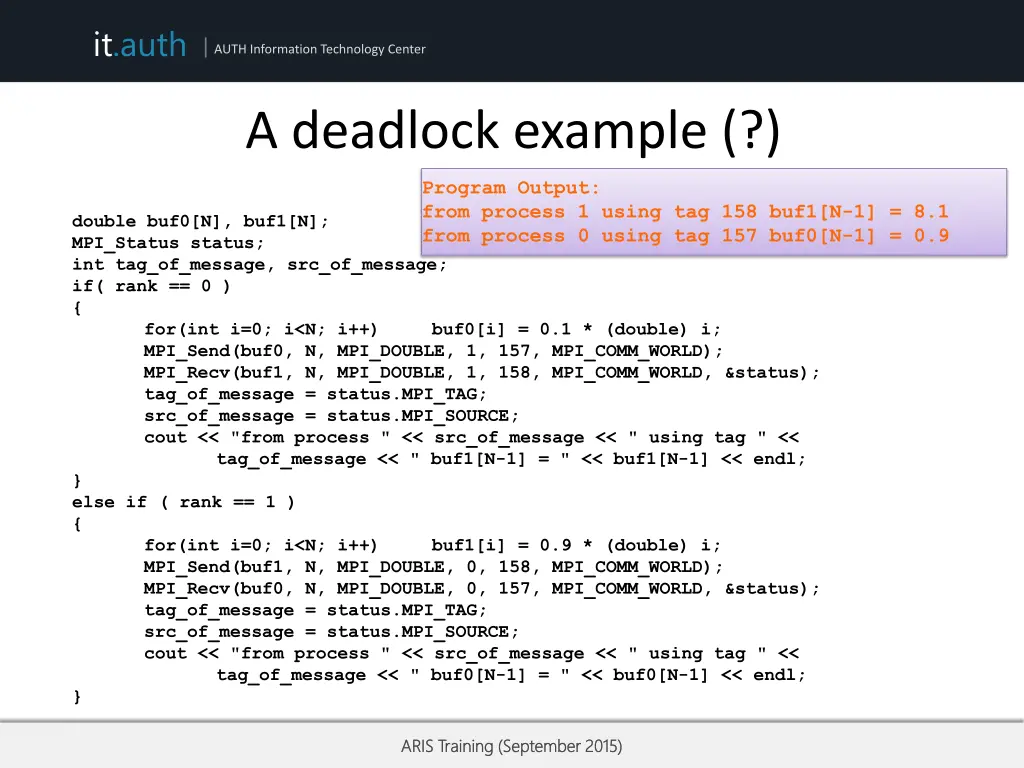Select output line "from process 1 using tag 158"
The width and height of the screenshot is (1024, 768).
pyautogui.click(x=685, y=212)
